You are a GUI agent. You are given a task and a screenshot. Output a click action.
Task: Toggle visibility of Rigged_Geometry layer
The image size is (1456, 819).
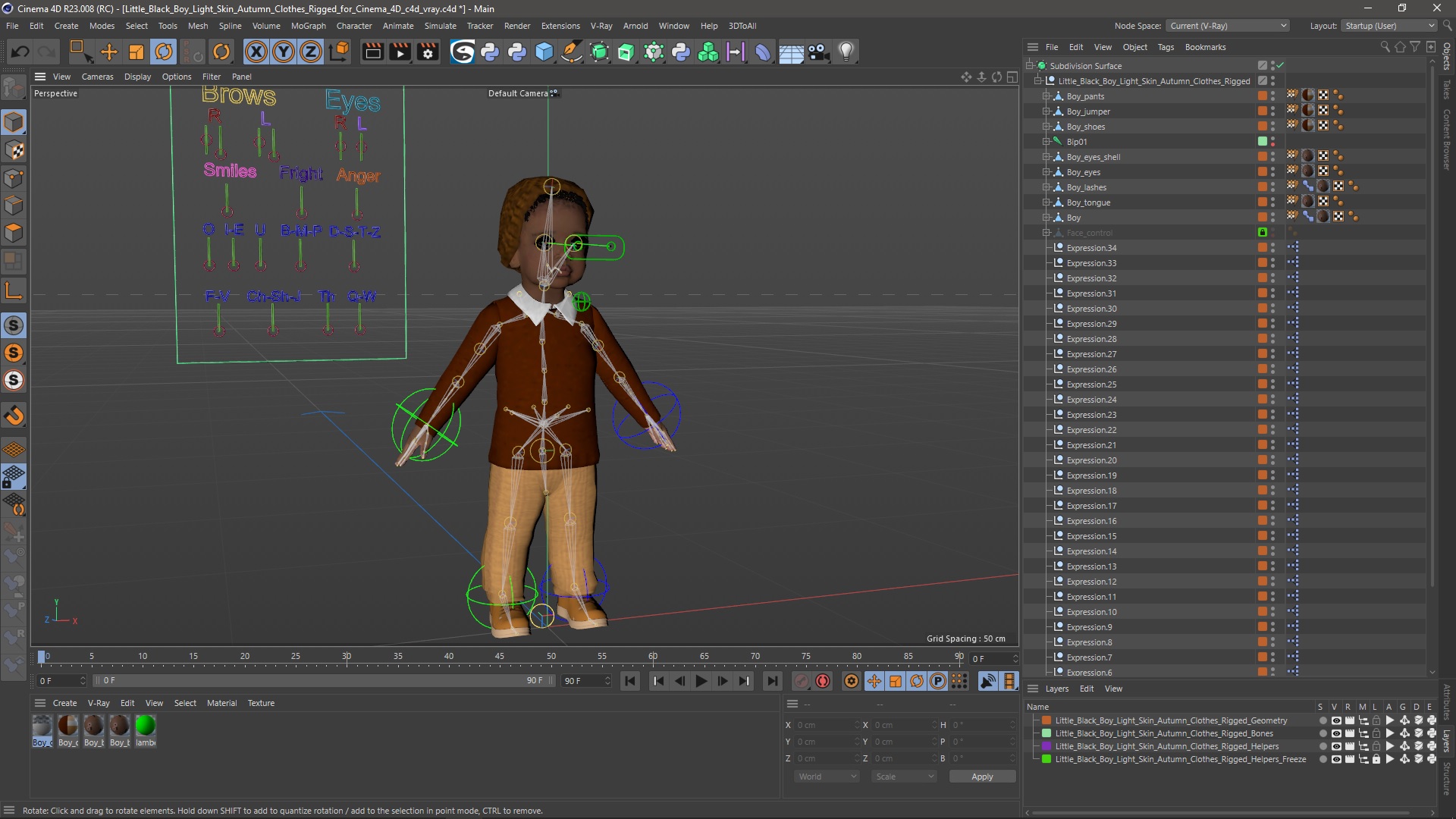click(1336, 720)
